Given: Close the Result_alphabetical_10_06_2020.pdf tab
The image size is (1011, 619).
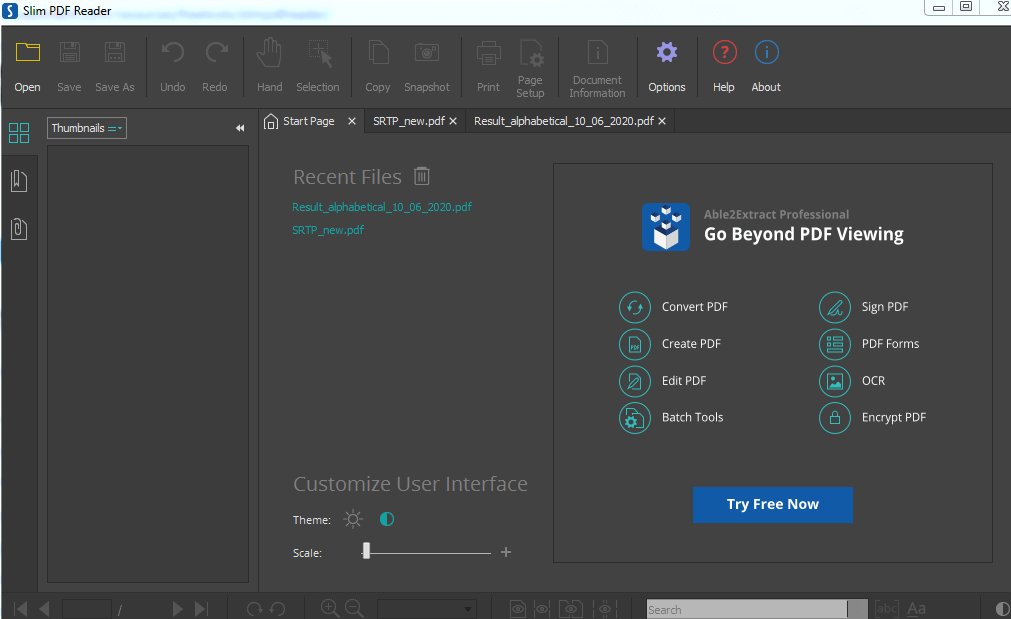Looking at the screenshot, I should (x=662, y=121).
